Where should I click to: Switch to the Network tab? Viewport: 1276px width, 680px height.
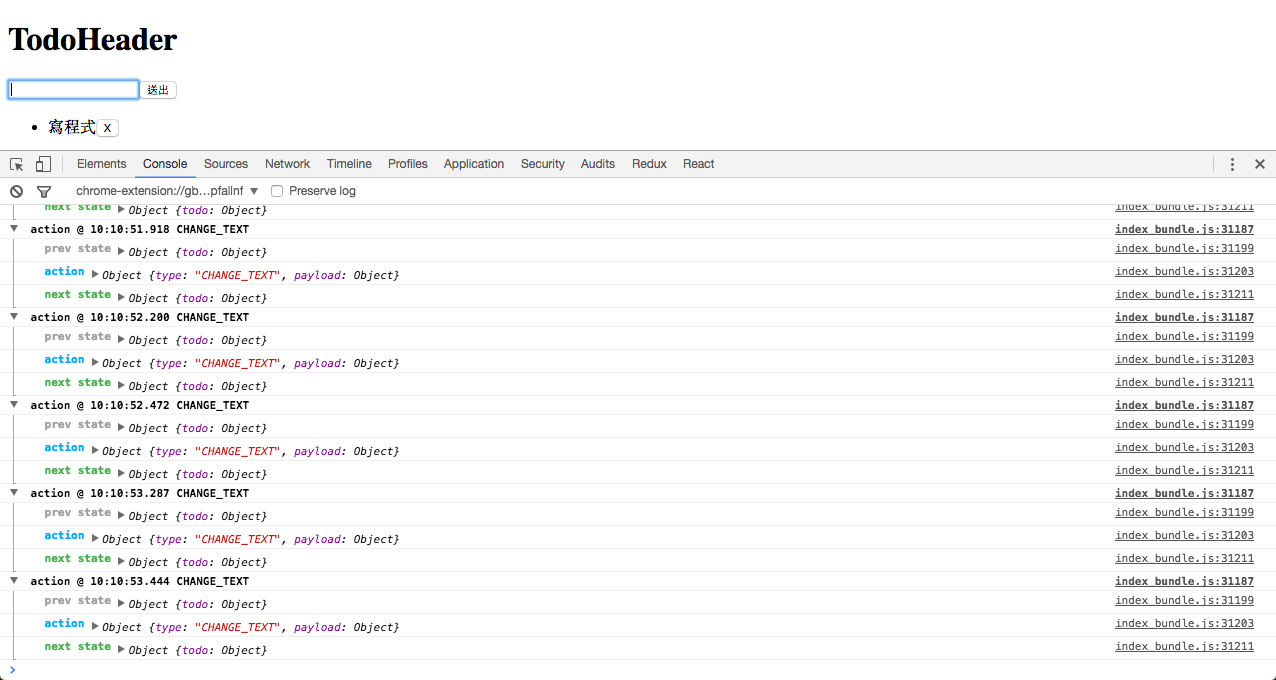click(x=287, y=164)
